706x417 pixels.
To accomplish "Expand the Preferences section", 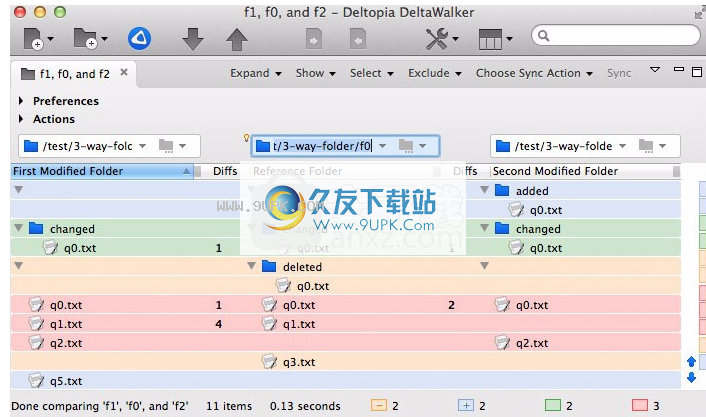I will [21, 101].
